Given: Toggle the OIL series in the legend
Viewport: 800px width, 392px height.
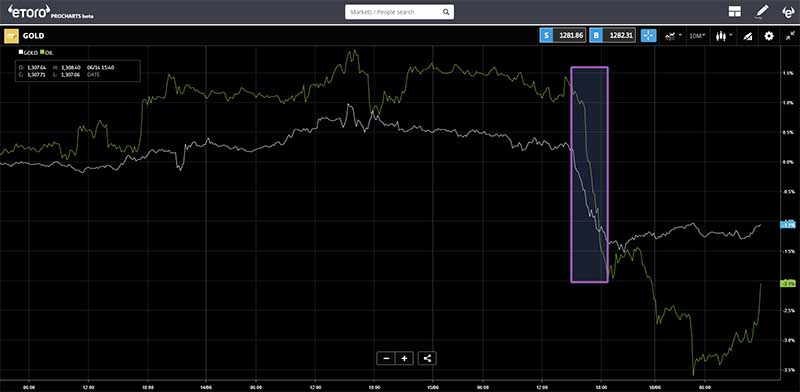Looking at the screenshot, I should click(46, 53).
